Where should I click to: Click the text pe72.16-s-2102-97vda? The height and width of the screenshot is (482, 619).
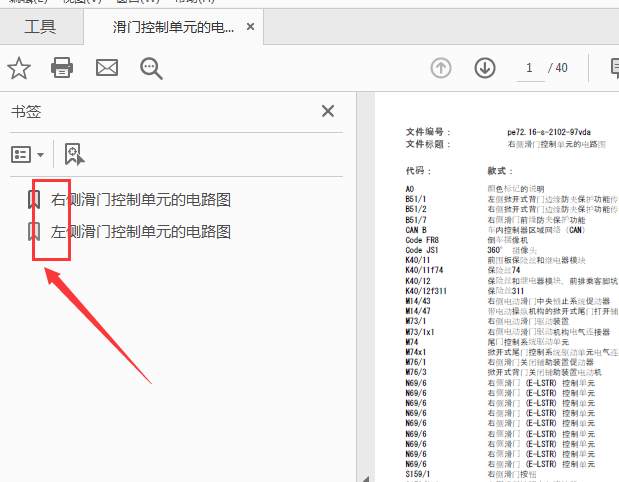pyautogui.click(x=549, y=132)
